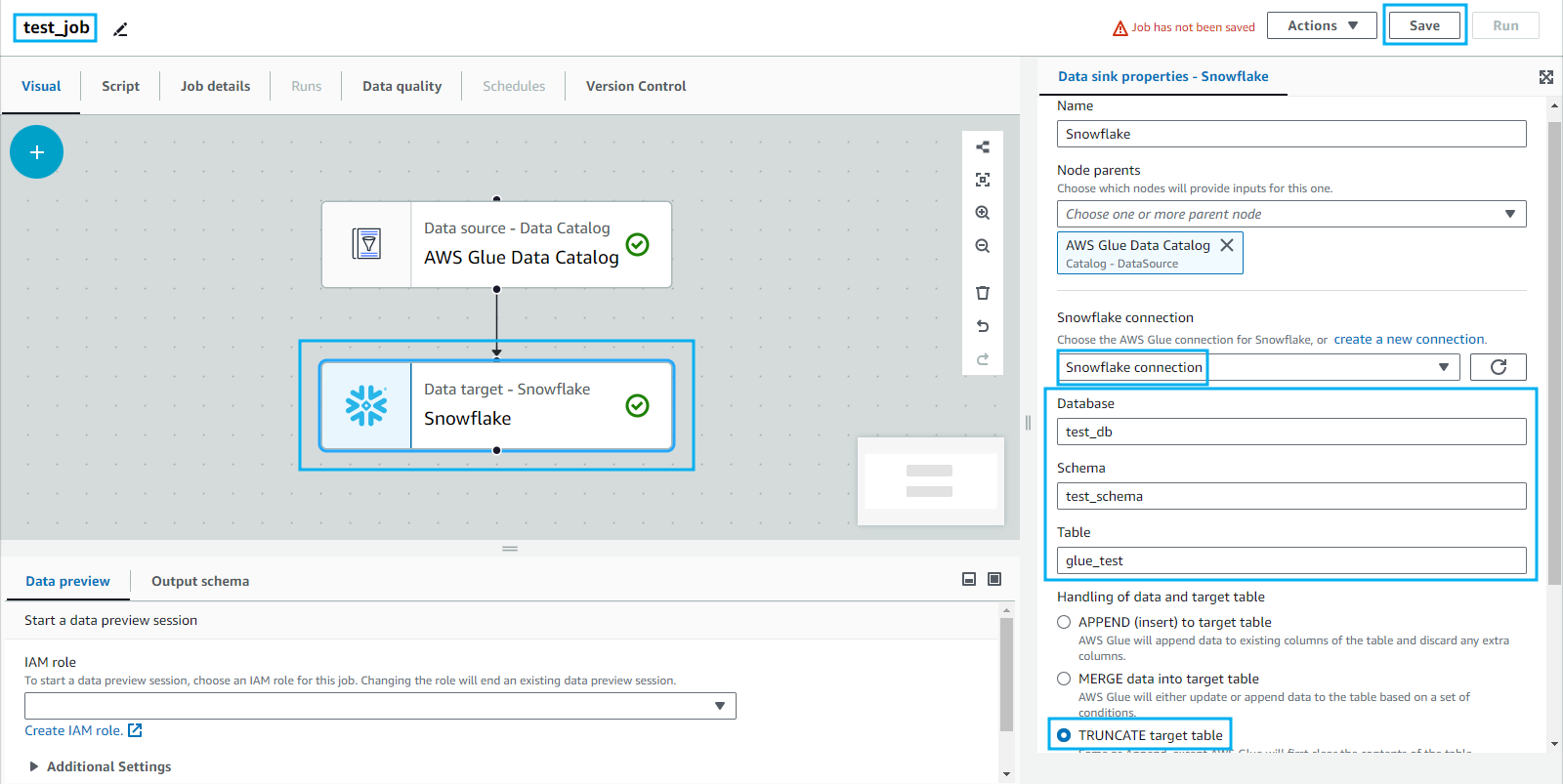Click the green checkmark on Snowflake node
Viewport: 1563px width, 784px height.
click(x=637, y=405)
